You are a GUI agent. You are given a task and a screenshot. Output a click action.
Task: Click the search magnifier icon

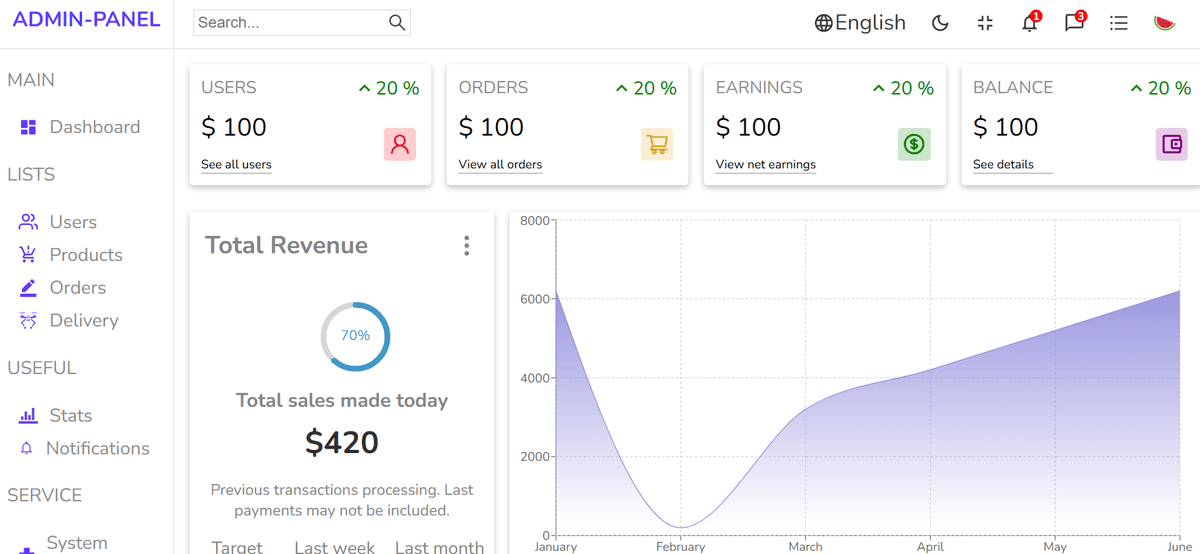click(x=397, y=23)
